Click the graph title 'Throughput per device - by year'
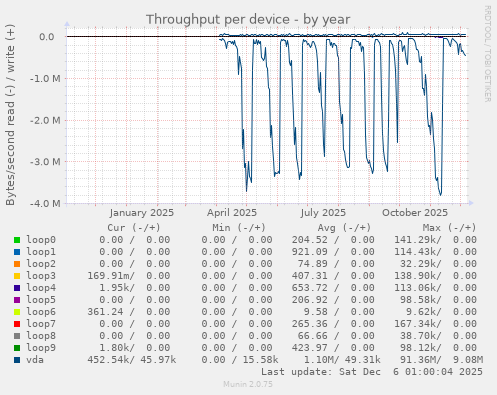This screenshot has width=497, height=395. [248, 19]
